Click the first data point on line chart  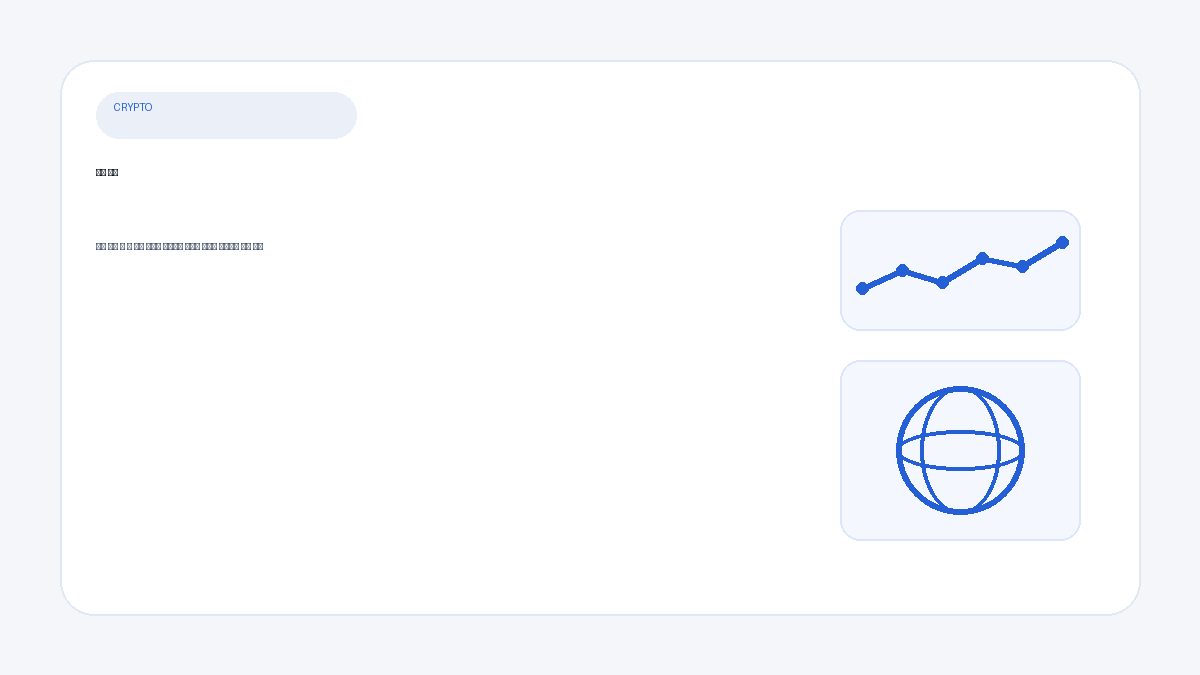(x=862, y=288)
